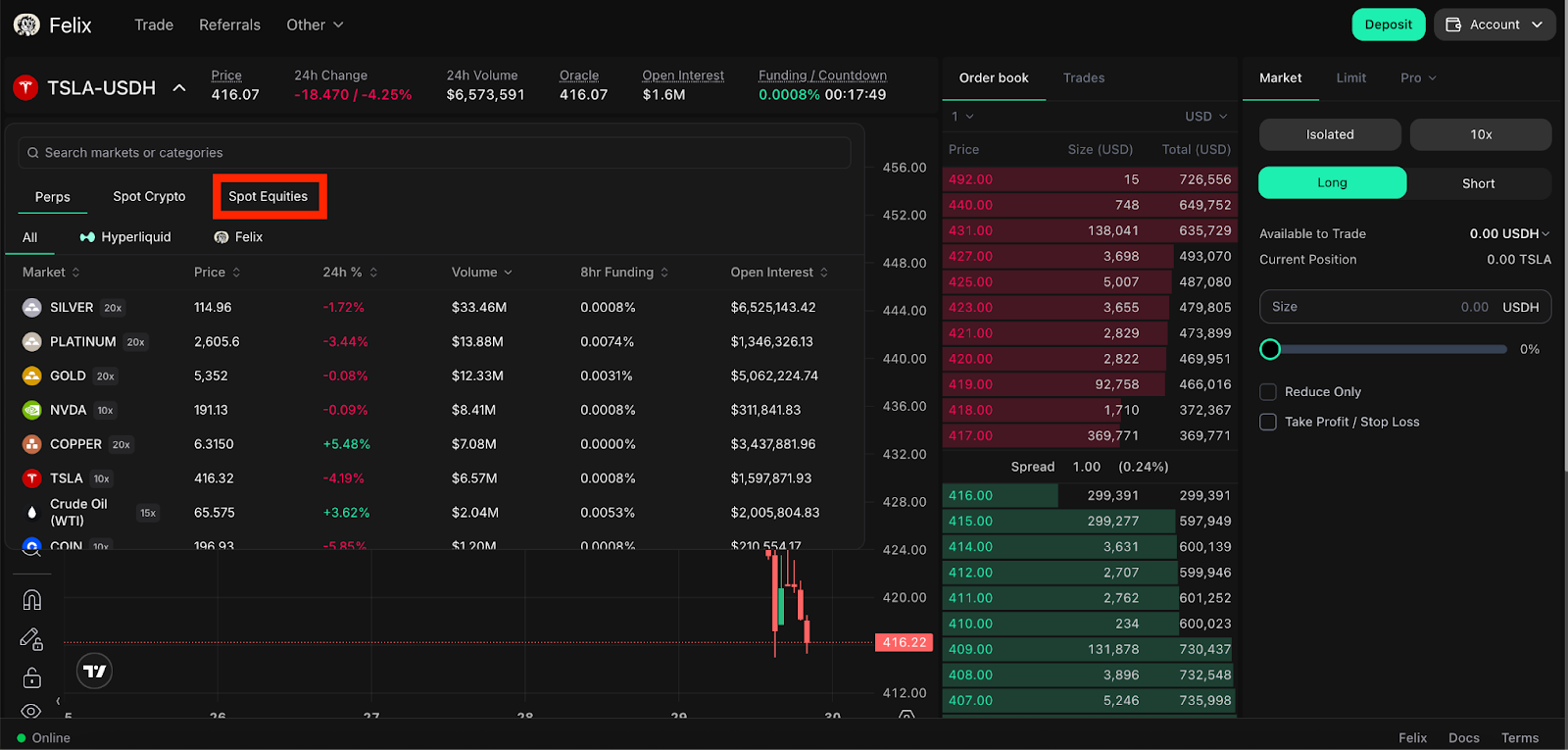
Task: Open the USD denomination dropdown in order book
Action: coord(1205,116)
